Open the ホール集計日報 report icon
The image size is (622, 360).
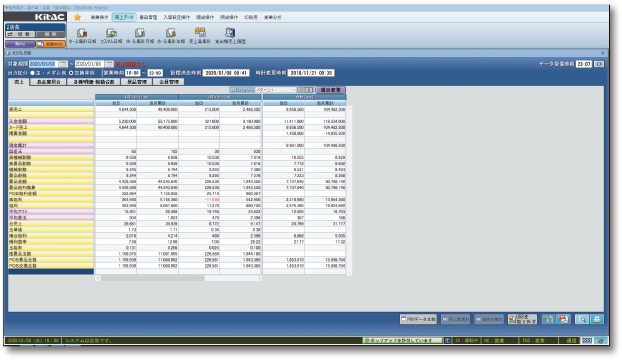click(x=83, y=36)
